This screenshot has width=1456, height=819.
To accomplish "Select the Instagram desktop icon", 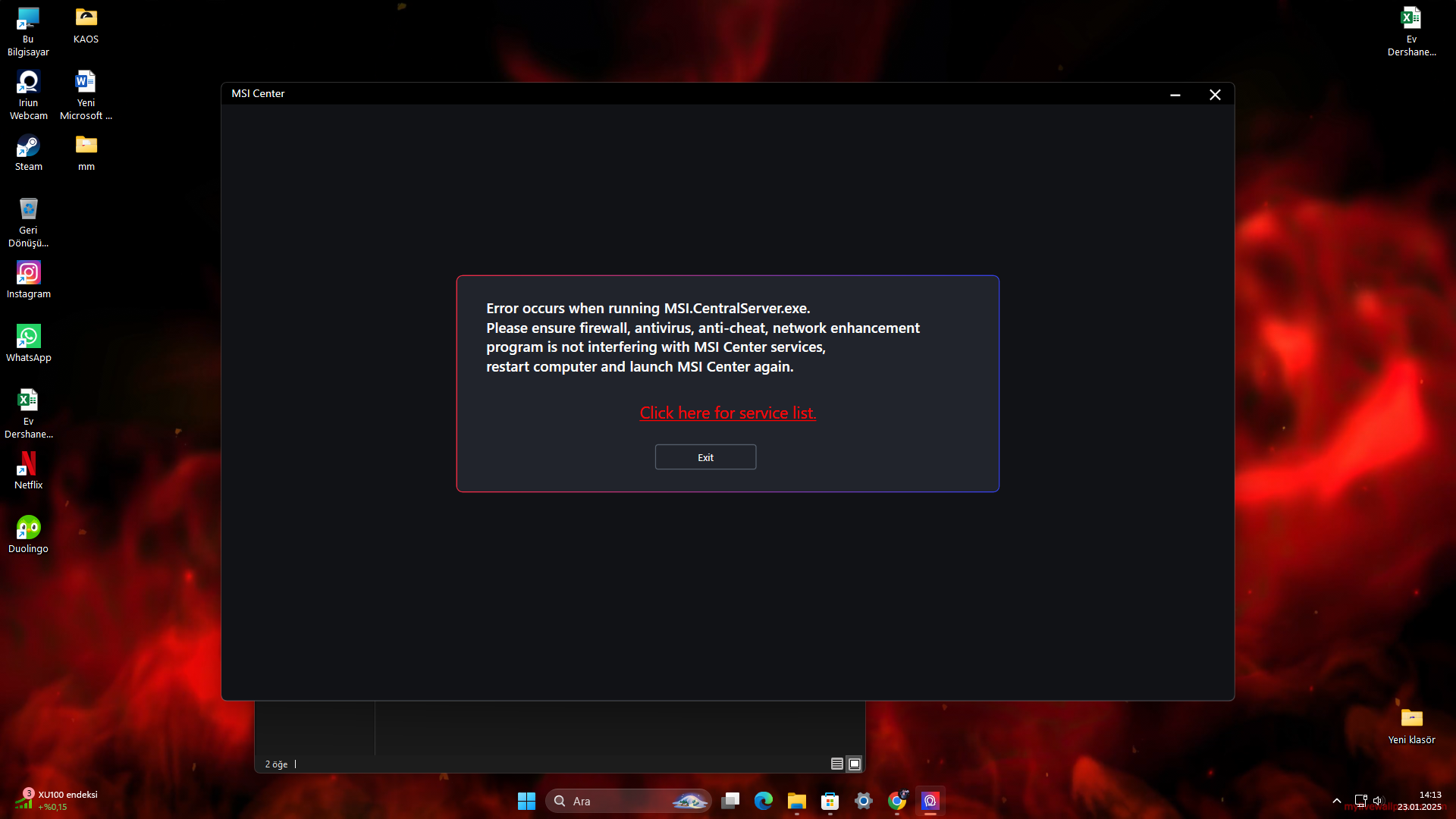I will (28, 281).
